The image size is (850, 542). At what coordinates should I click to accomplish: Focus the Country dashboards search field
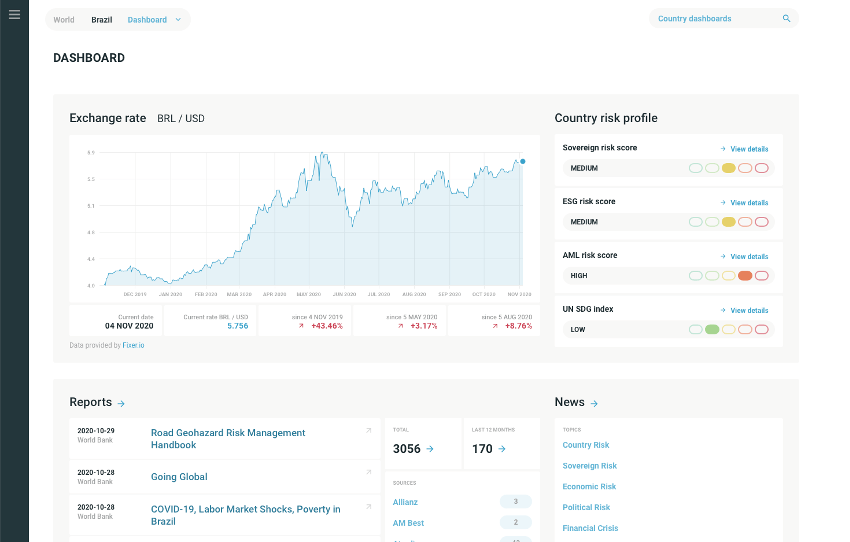point(723,18)
